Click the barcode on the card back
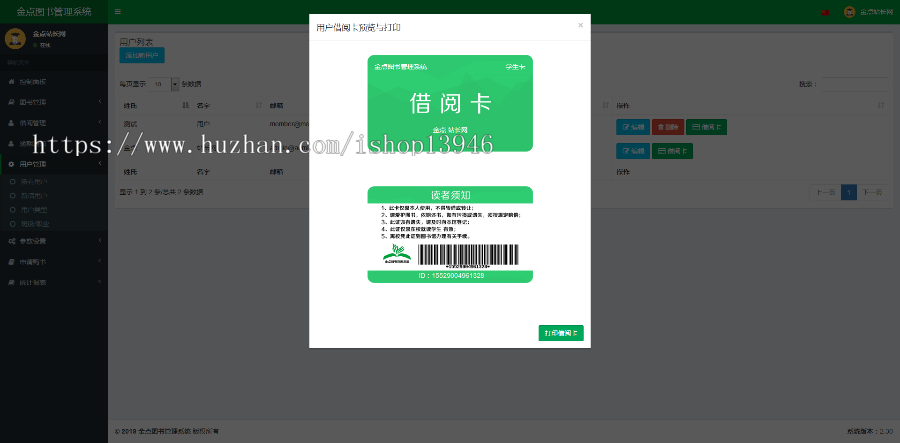This screenshot has height=443, width=900. point(468,255)
